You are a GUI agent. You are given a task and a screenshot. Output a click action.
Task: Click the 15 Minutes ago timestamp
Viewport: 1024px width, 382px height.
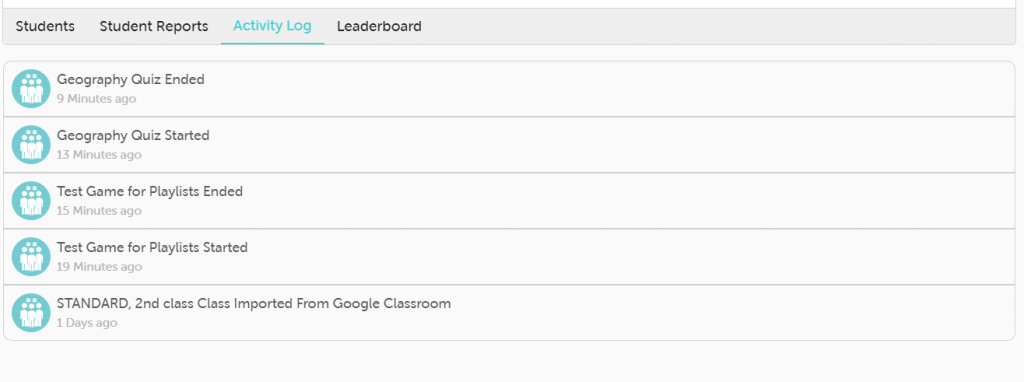click(x=99, y=211)
